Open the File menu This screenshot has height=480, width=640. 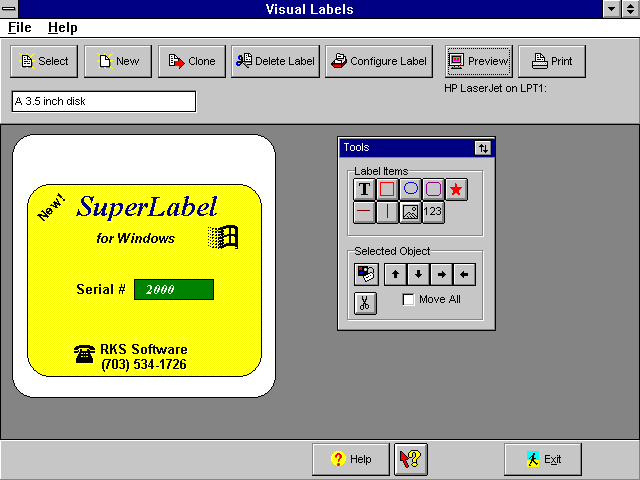click(x=20, y=28)
